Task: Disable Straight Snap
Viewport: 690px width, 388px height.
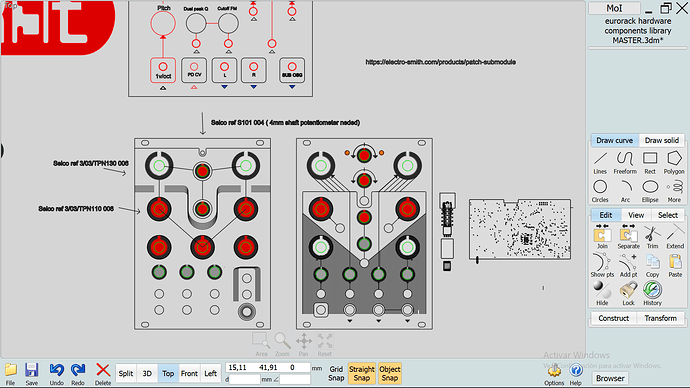Action: (362, 373)
